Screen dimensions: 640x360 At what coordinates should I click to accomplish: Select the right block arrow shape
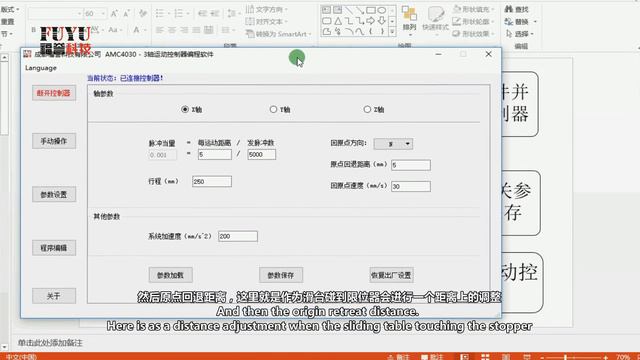(x=371, y=21)
